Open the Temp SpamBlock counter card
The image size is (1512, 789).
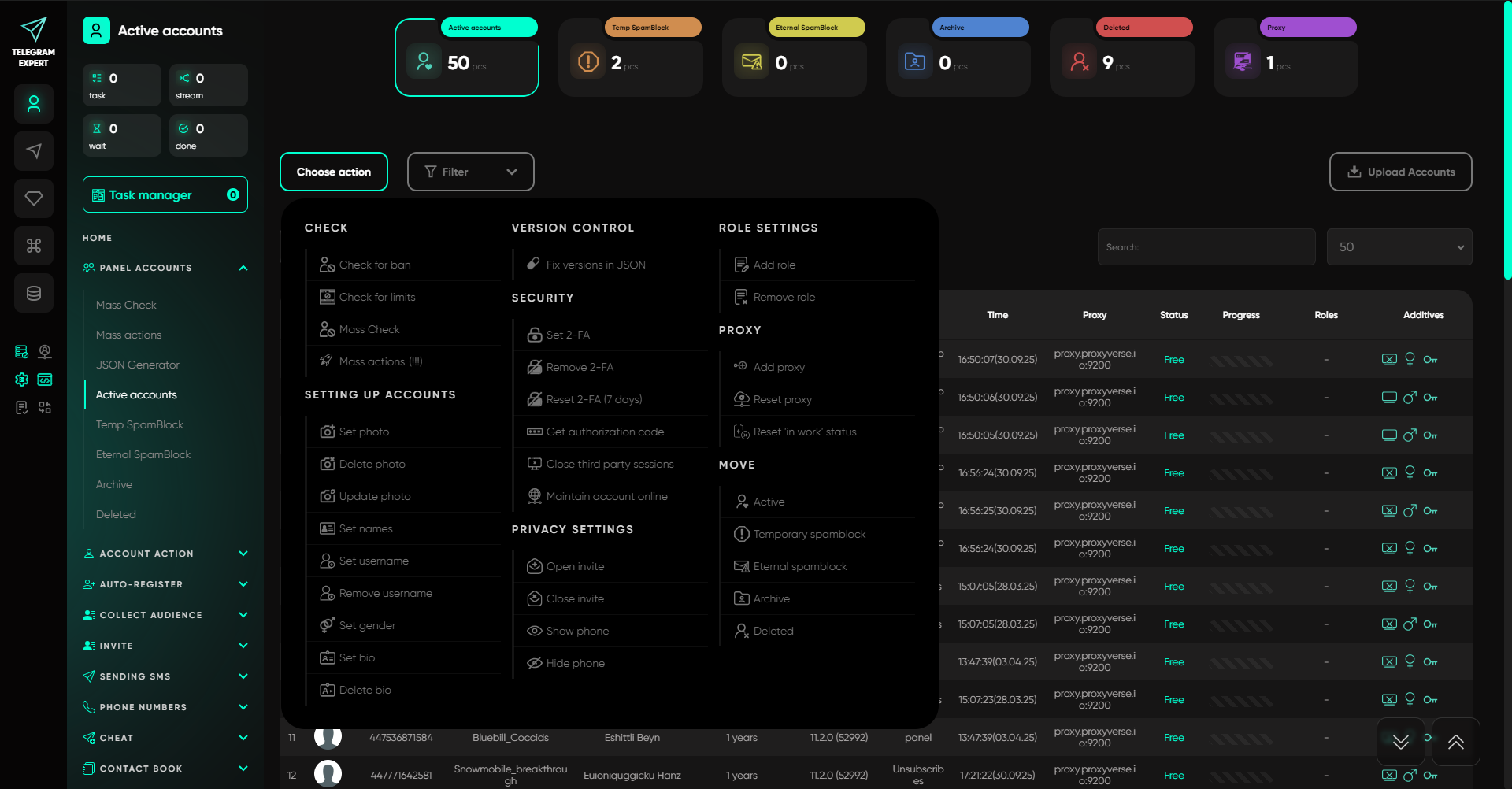(x=630, y=57)
